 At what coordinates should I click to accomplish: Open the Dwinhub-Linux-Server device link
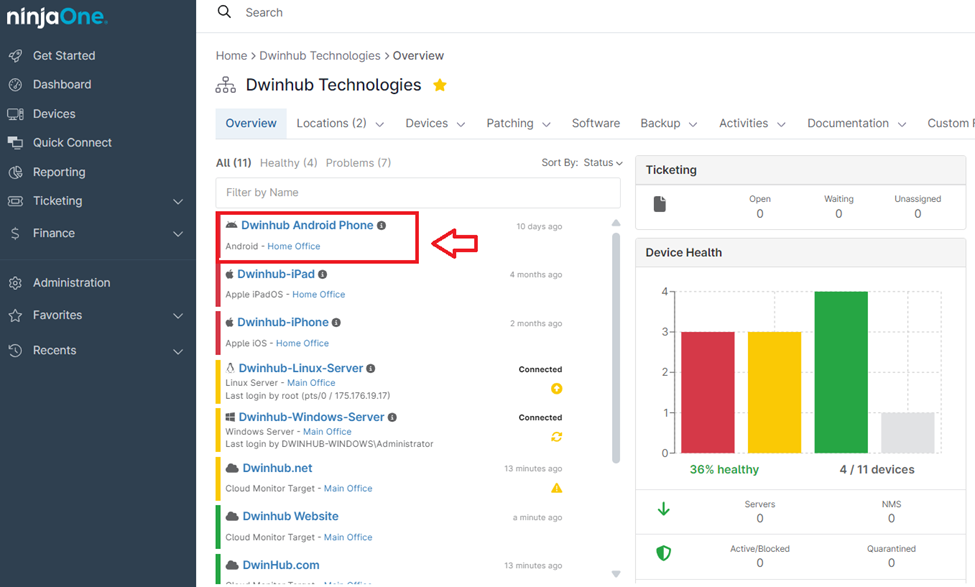(300, 368)
